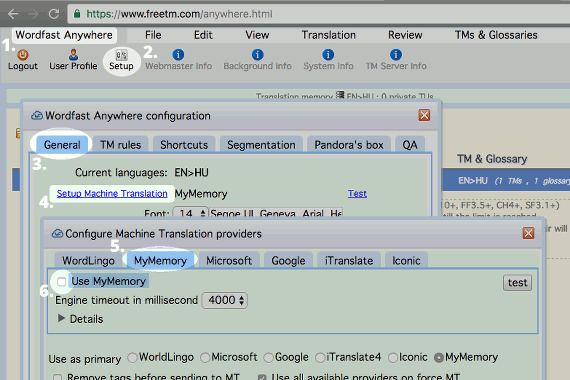570x380 pixels.
Task: Open TM Server Info icon
Action: click(396, 55)
